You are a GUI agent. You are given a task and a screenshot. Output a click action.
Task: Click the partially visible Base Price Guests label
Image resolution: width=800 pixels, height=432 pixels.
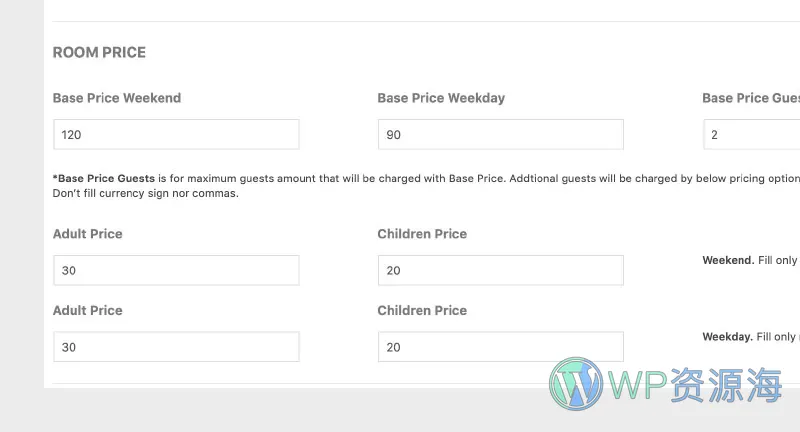(x=751, y=98)
